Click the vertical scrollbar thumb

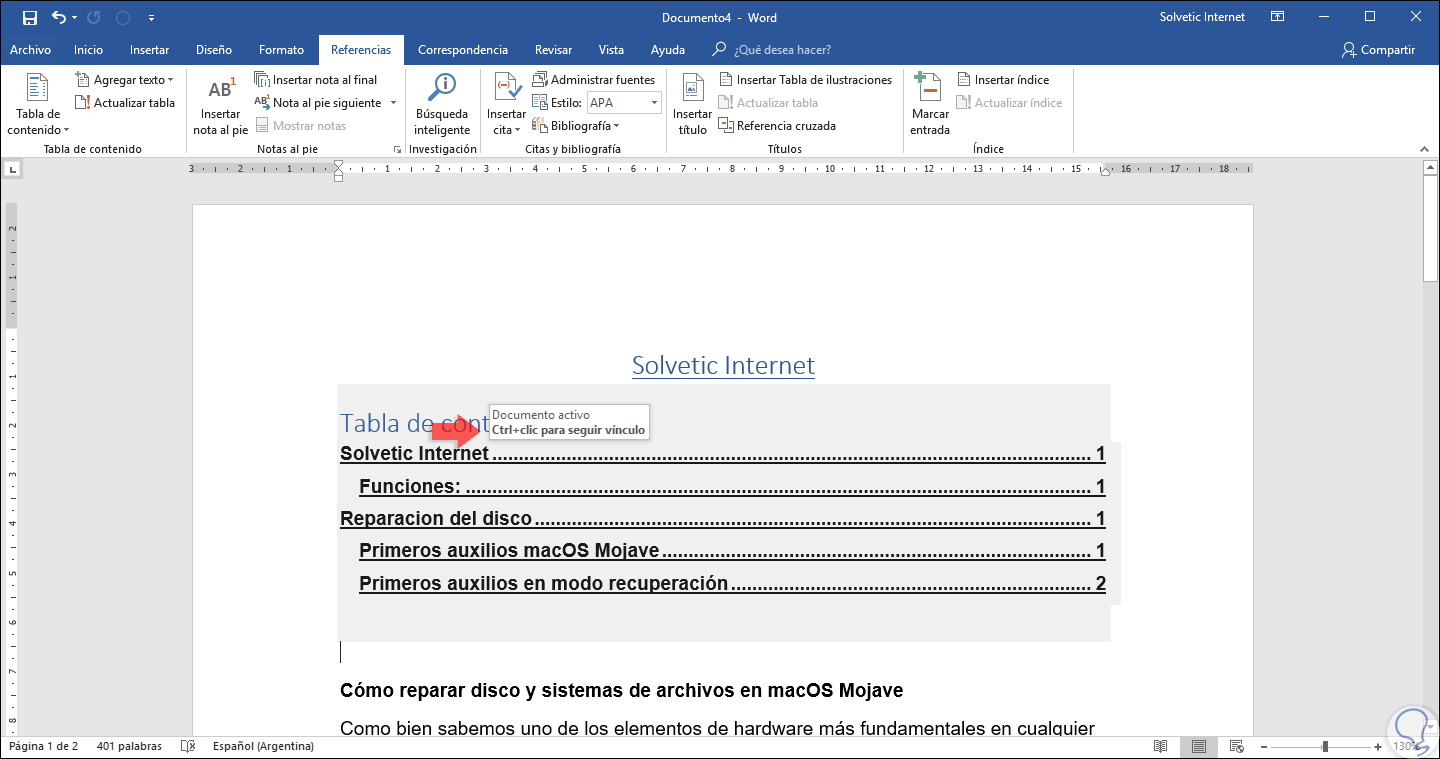[1430, 230]
